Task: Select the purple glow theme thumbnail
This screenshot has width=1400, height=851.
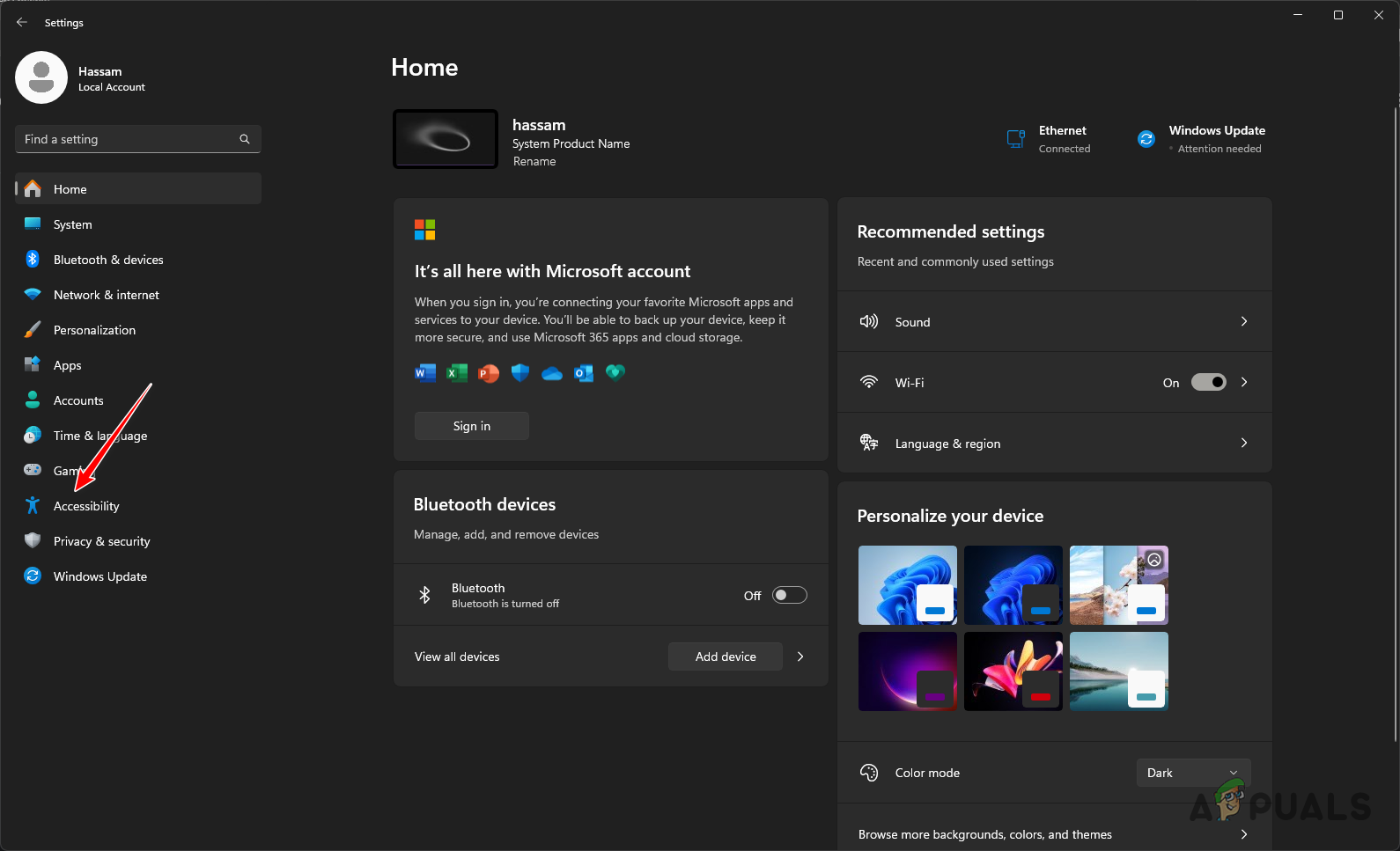Action: click(907, 671)
